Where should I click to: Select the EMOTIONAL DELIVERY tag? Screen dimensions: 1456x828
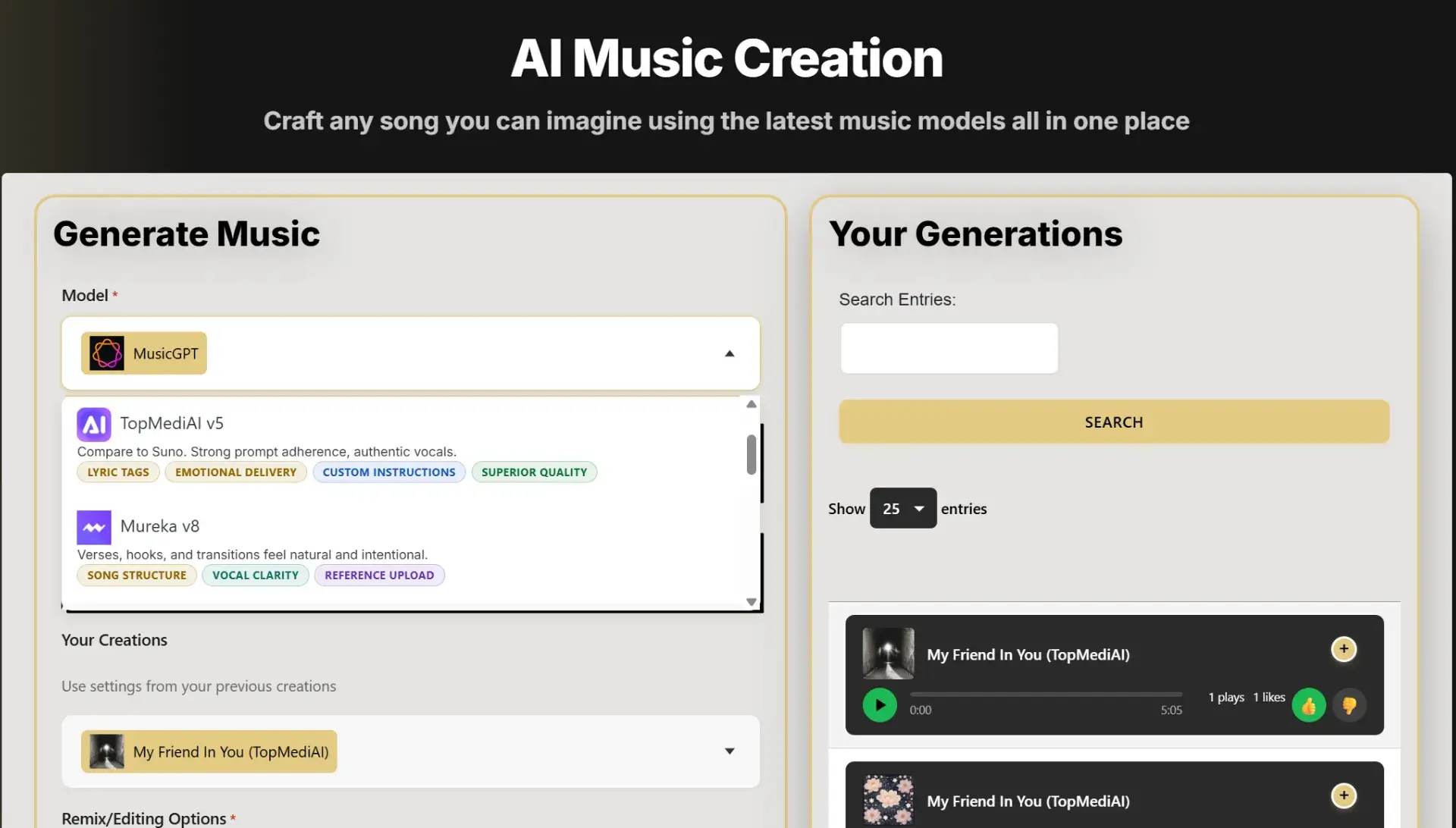click(x=235, y=472)
